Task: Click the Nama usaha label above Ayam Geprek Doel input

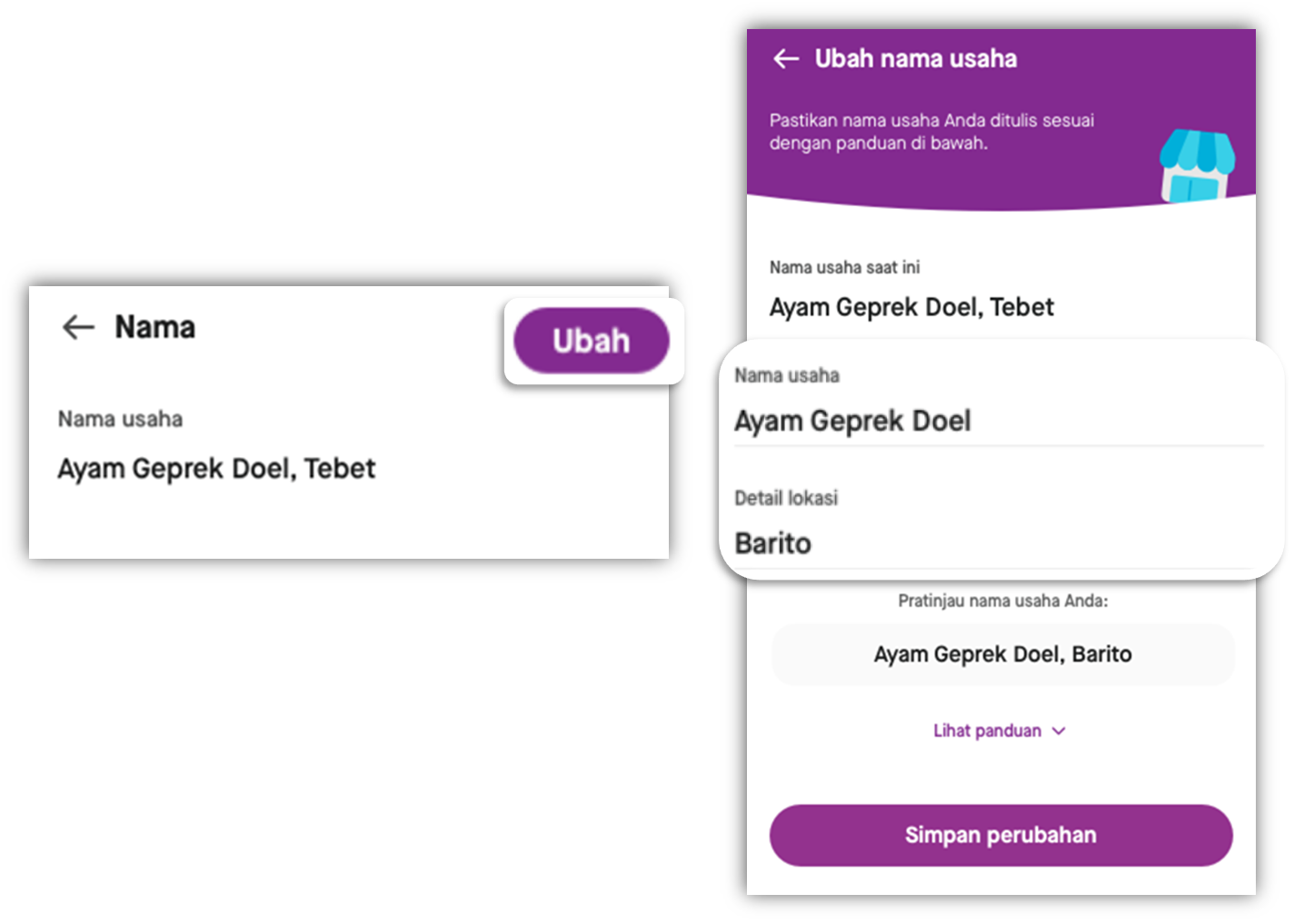Action: (787, 375)
